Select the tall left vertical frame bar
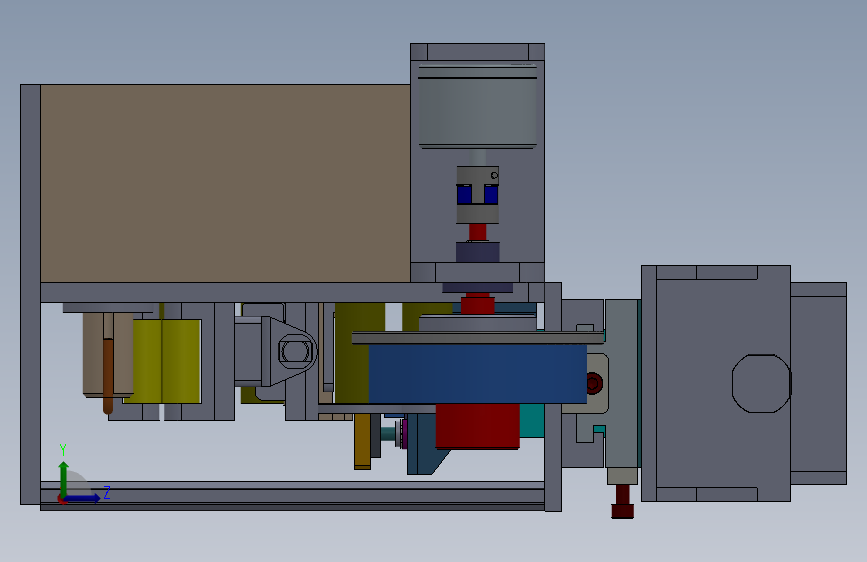The image size is (867, 562). [30, 294]
